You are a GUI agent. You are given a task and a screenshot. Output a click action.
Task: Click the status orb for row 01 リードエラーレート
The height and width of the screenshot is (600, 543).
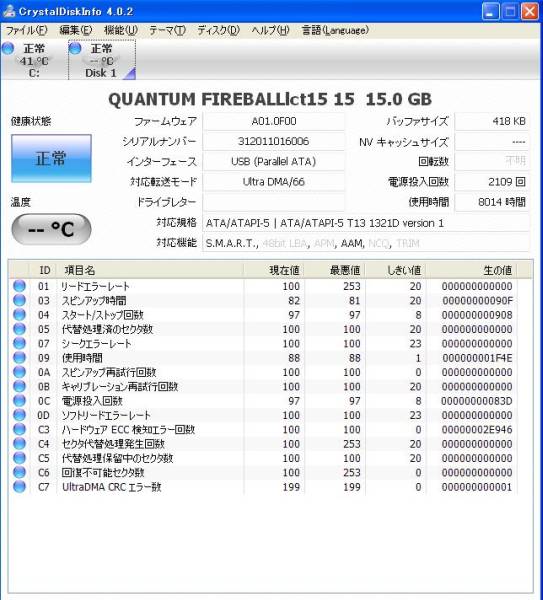pyautogui.click(x=20, y=286)
